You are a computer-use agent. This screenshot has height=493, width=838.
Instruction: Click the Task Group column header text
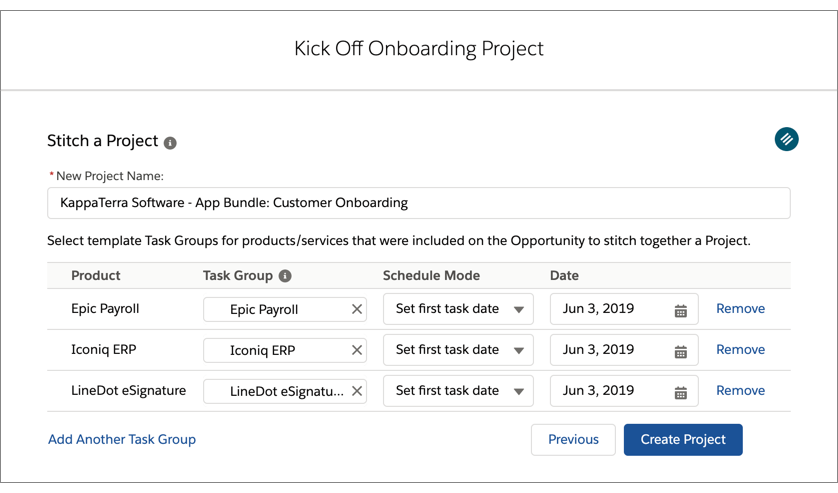point(238,275)
